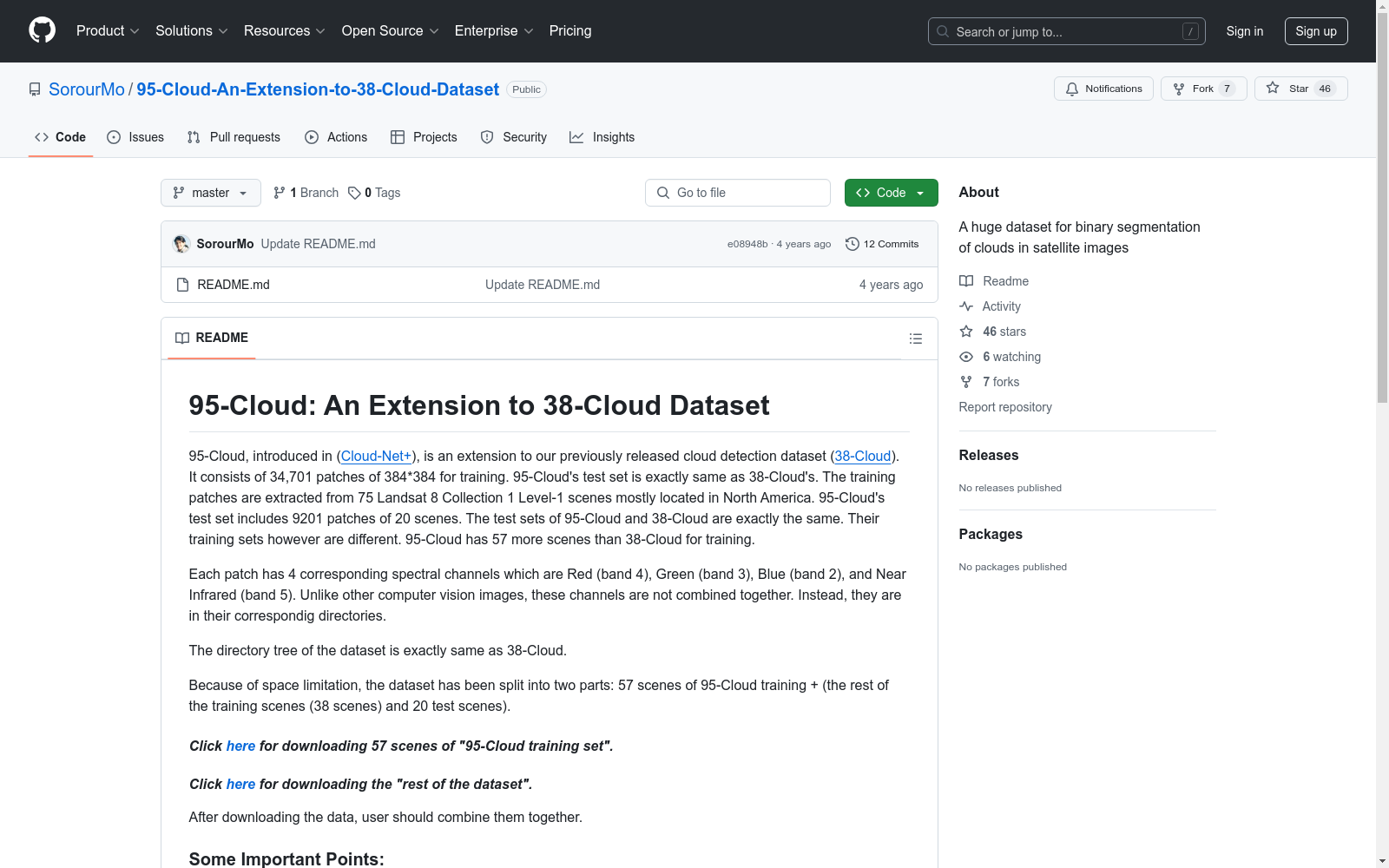The image size is (1389, 868).
Task: Click the branch icon beside 1 Branch
Action: [280, 193]
